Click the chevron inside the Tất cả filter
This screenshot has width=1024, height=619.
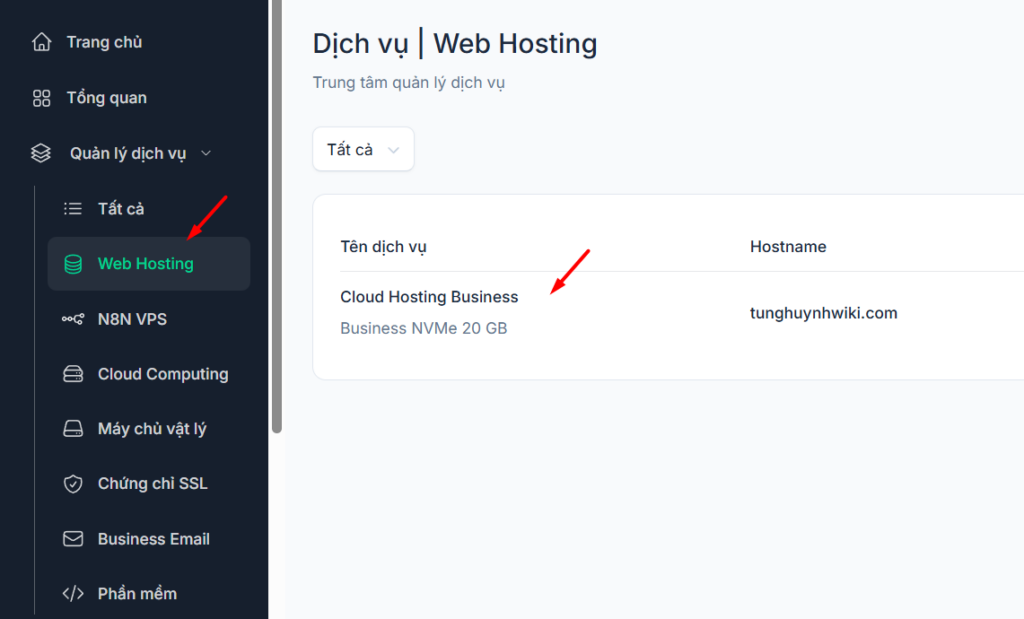393,150
